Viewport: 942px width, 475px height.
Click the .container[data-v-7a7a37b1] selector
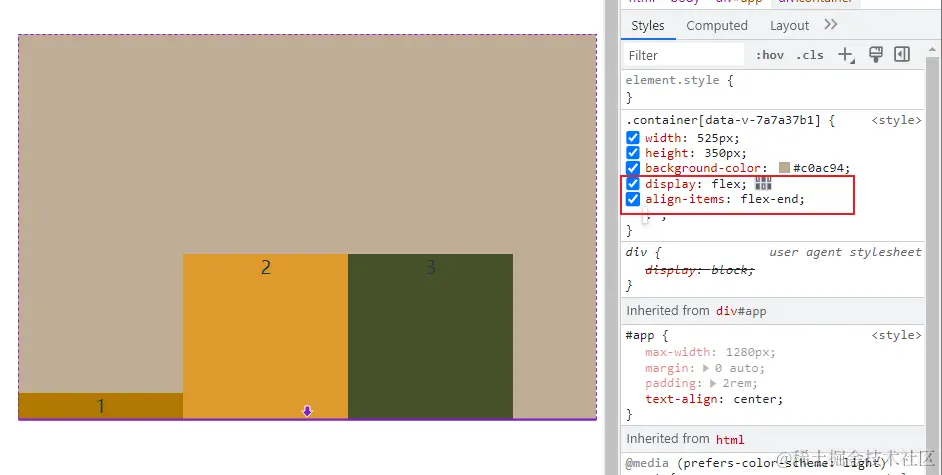[723, 120]
